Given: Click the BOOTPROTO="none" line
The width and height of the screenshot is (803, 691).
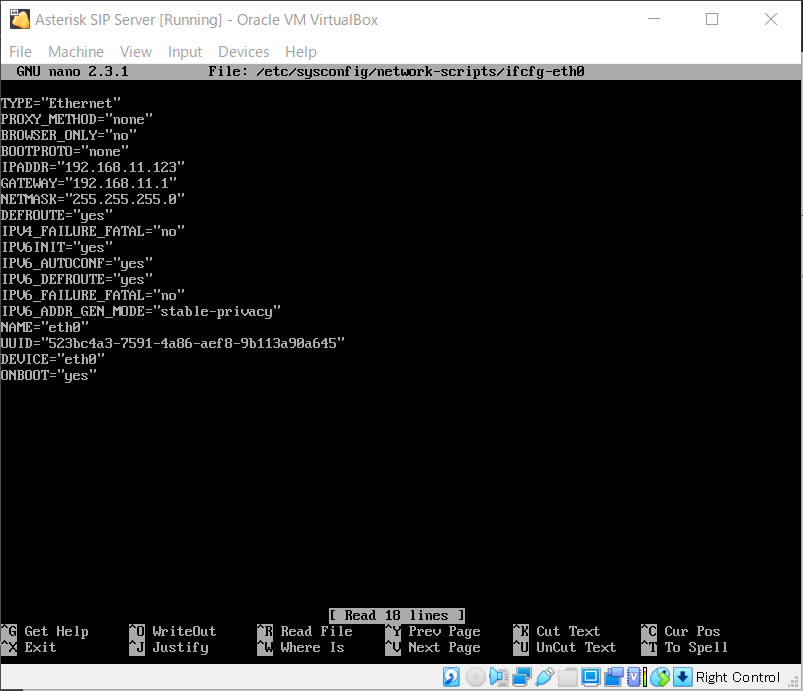Looking at the screenshot, I should (65, 152).
